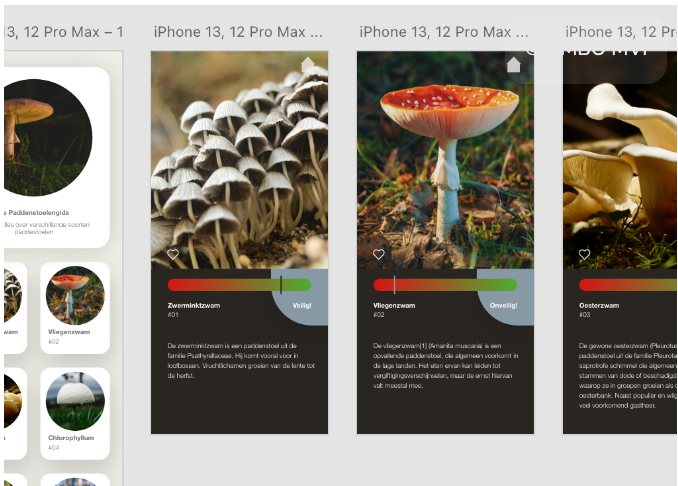Click the home icon on Vliegenzwam screen
Screen dimensions: 678x486
[513, 64]
